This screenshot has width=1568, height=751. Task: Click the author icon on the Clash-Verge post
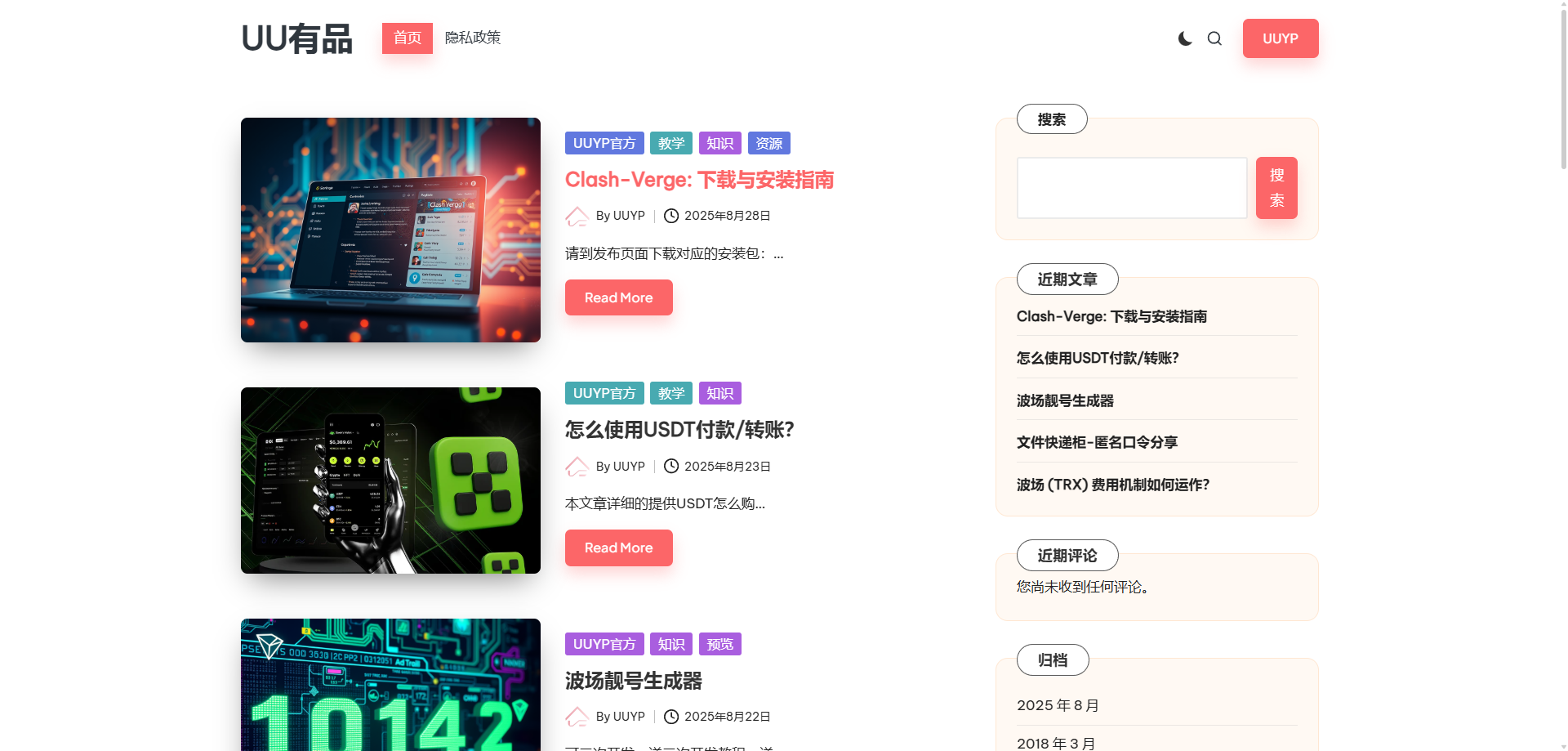tap(577, 216)
